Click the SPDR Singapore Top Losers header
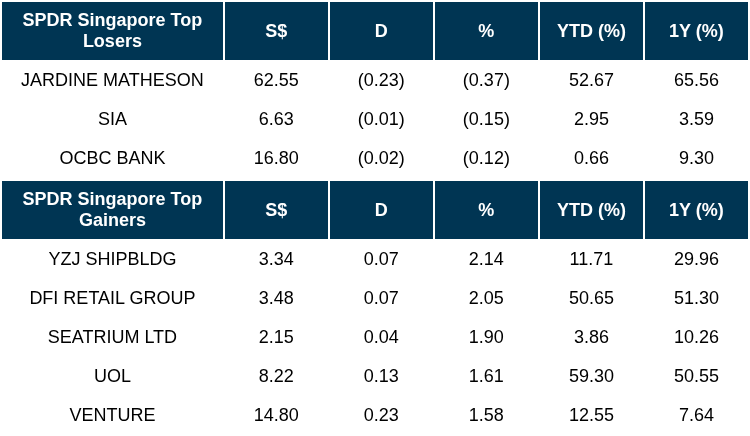Image resolution: width=750 pixels, height=436 pixels. tap(112, 30)
